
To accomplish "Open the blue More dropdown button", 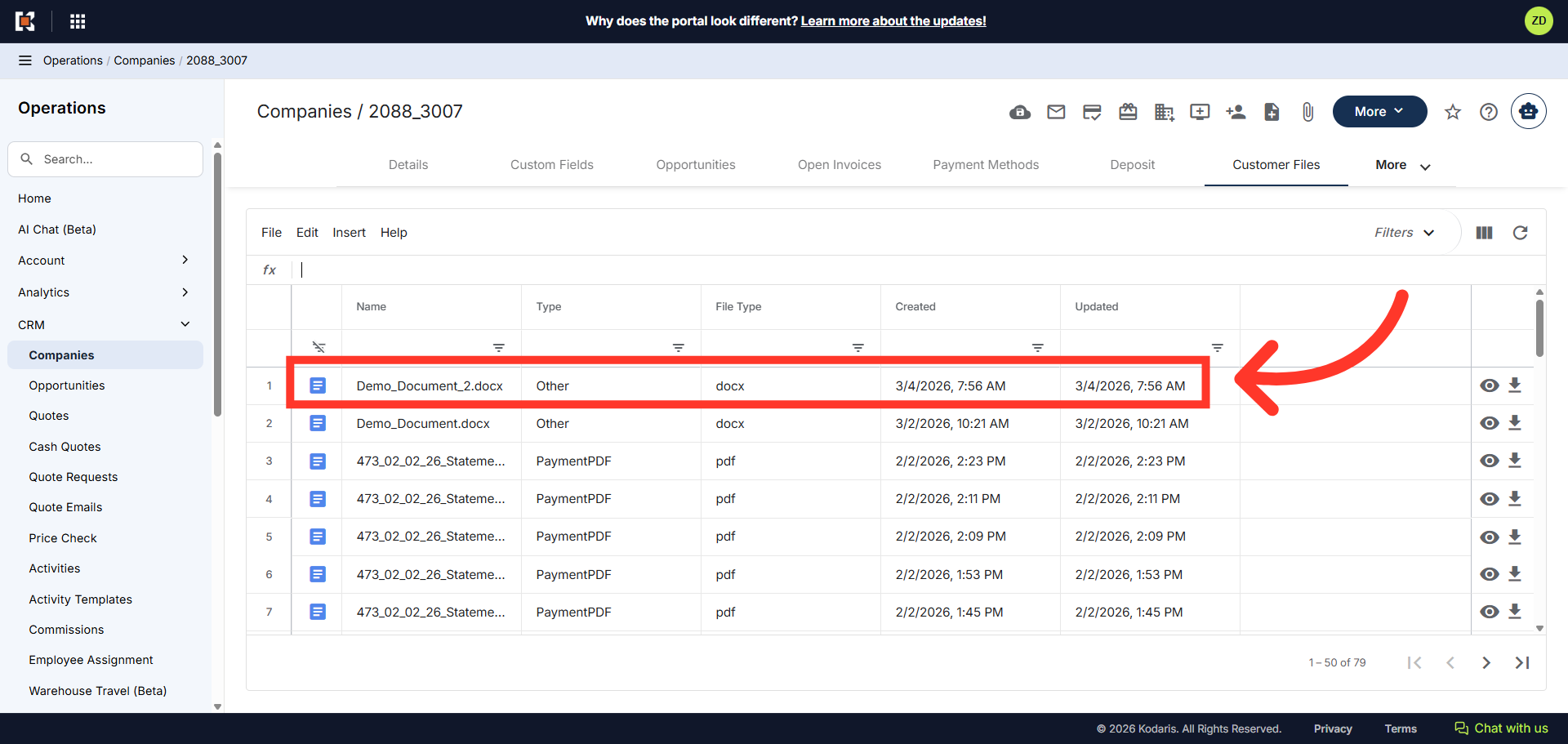I will (1379, 112).
